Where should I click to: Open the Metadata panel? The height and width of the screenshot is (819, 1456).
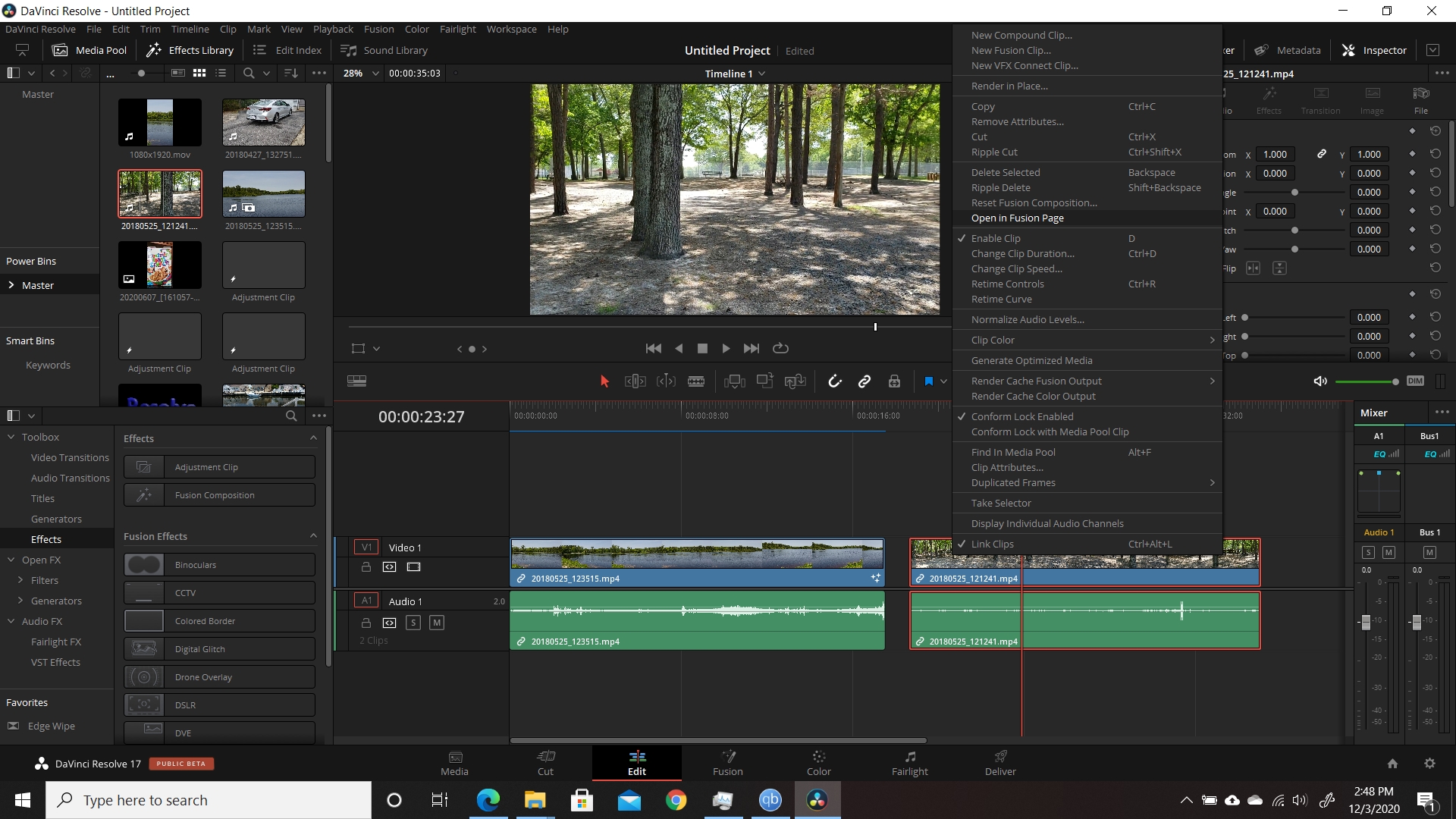tap(1288, 50)
